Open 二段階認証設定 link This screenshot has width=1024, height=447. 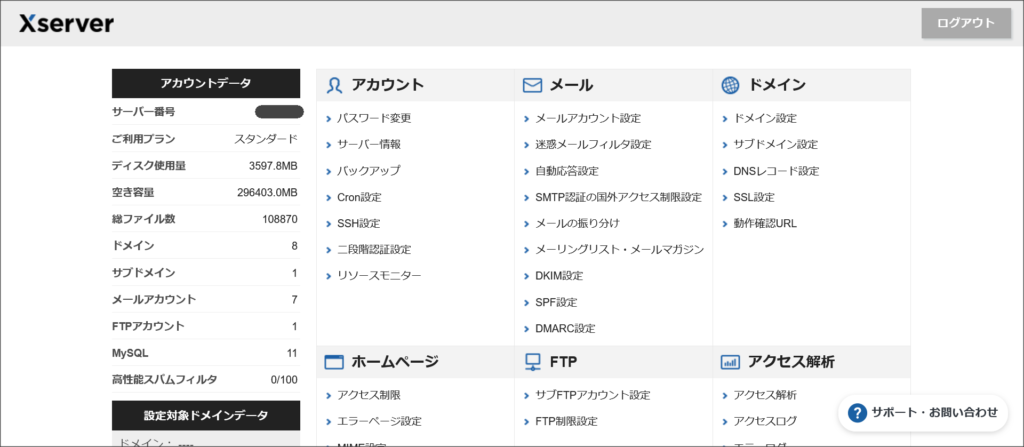coord(374,250)
